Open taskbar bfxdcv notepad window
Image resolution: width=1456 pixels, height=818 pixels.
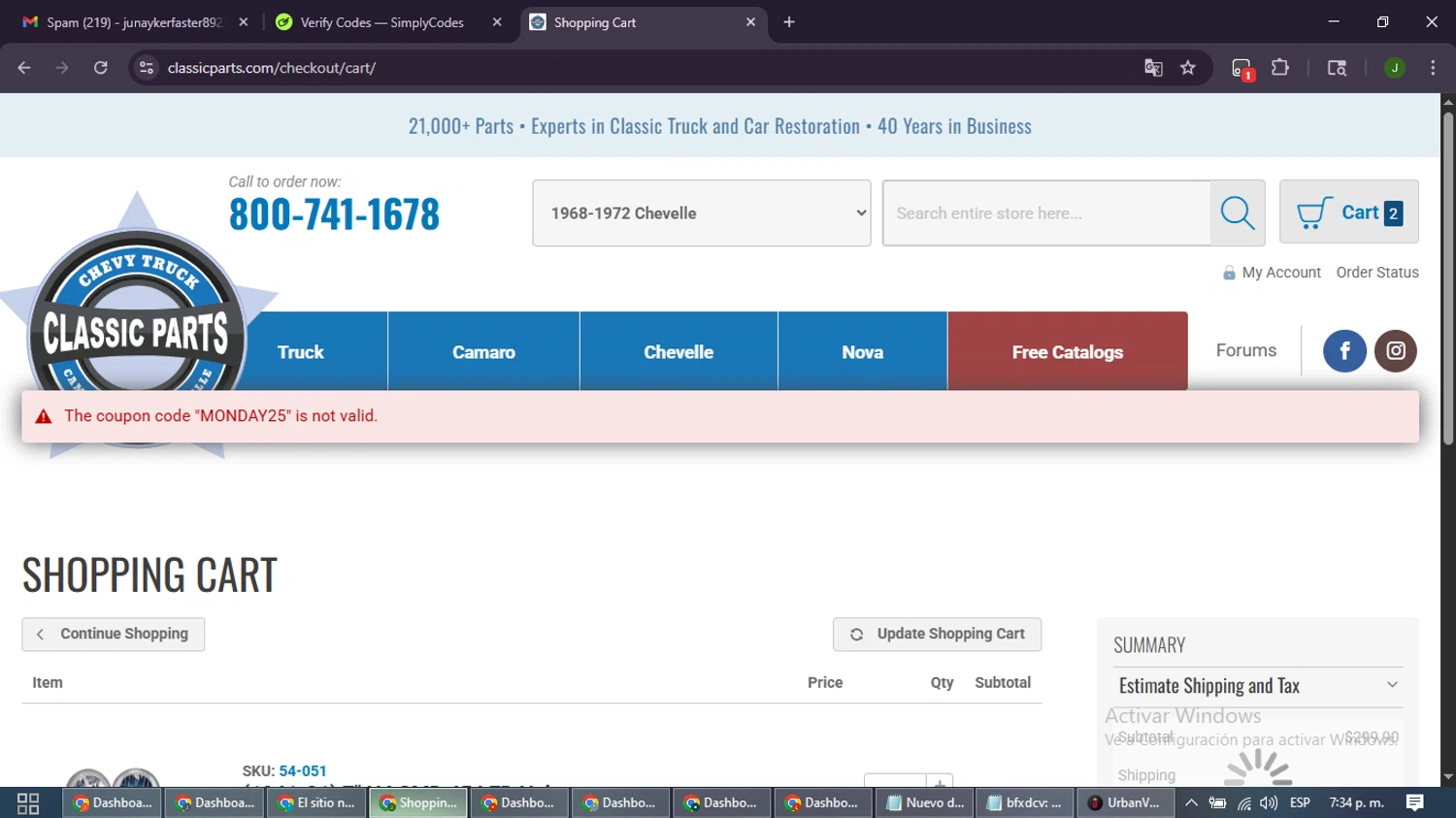[1024, 802]
